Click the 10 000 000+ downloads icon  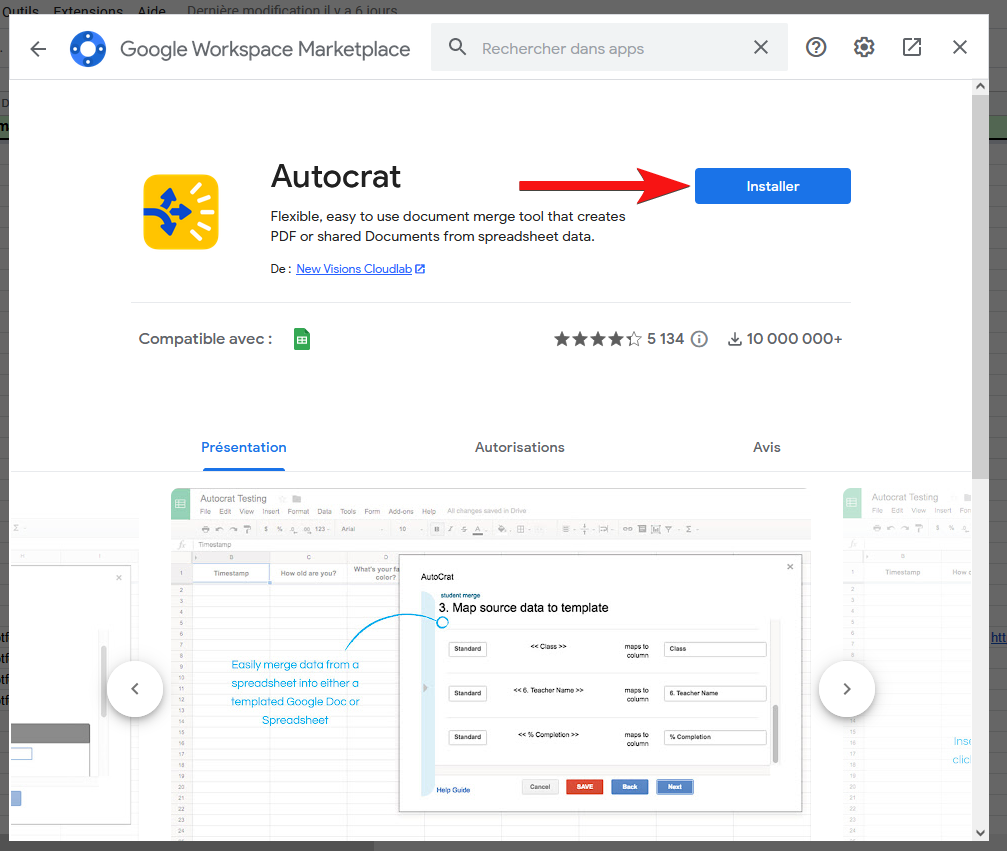(734, 339)
